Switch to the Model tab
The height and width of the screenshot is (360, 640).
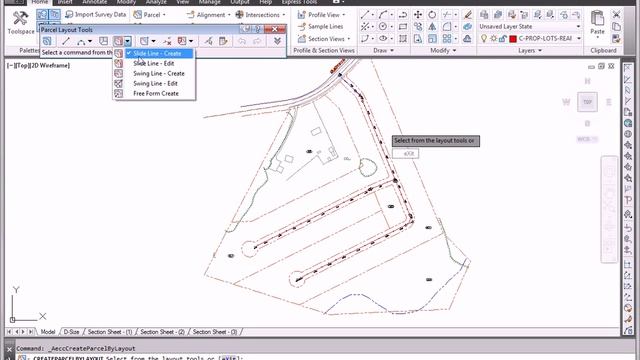click(x=48, y=332)
